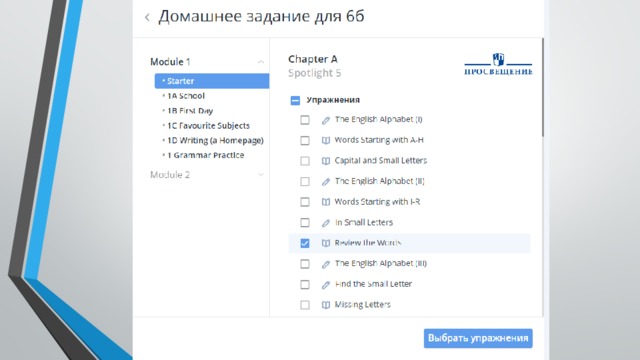Click book icon of Words Starting with A-H
The height and width of the screenshot is (360, 640).
pos(325,140)
